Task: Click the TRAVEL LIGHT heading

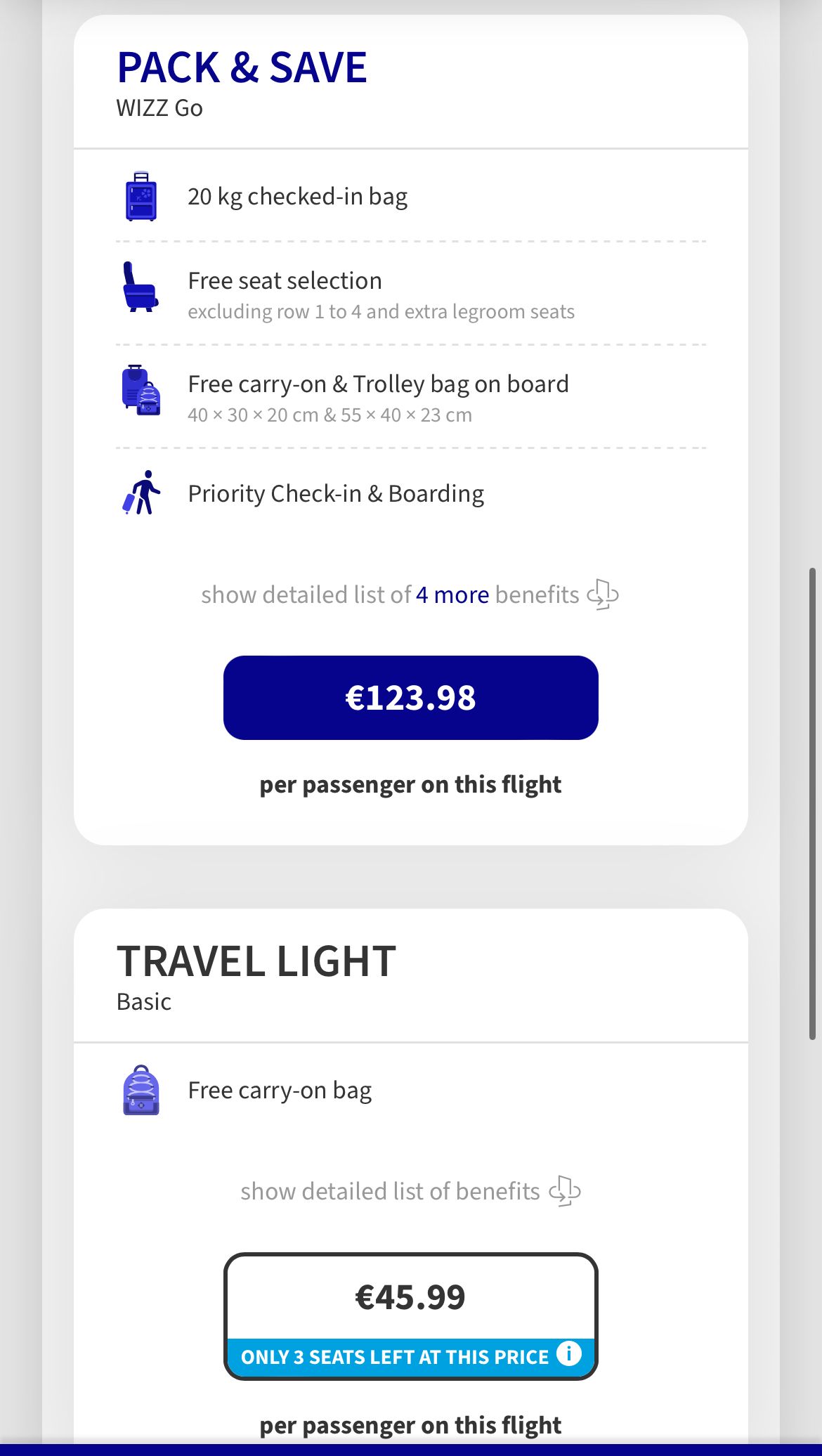Action: tap(256, 961)
